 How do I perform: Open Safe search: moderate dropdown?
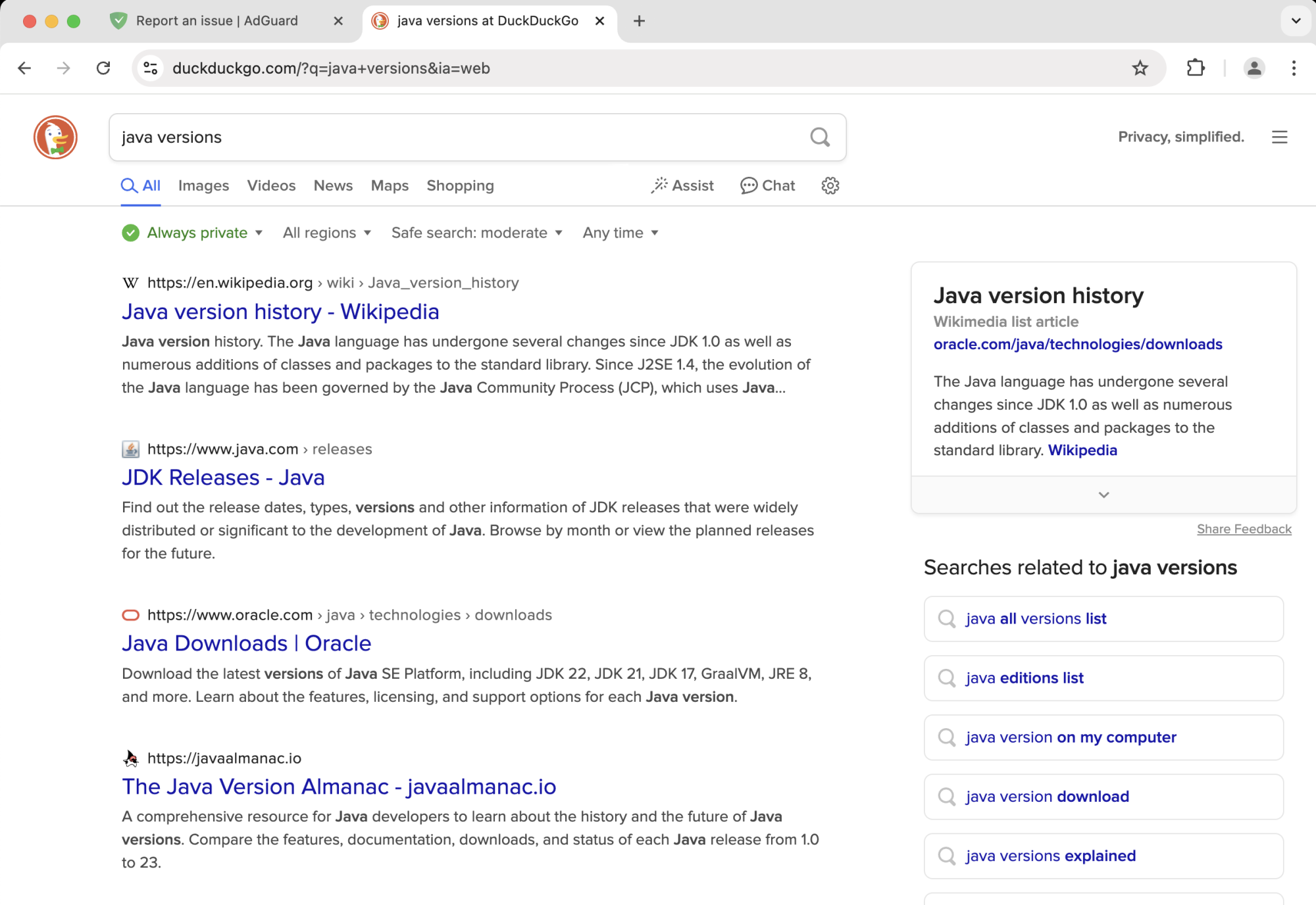pyautogui.click(x=476, y=233)
